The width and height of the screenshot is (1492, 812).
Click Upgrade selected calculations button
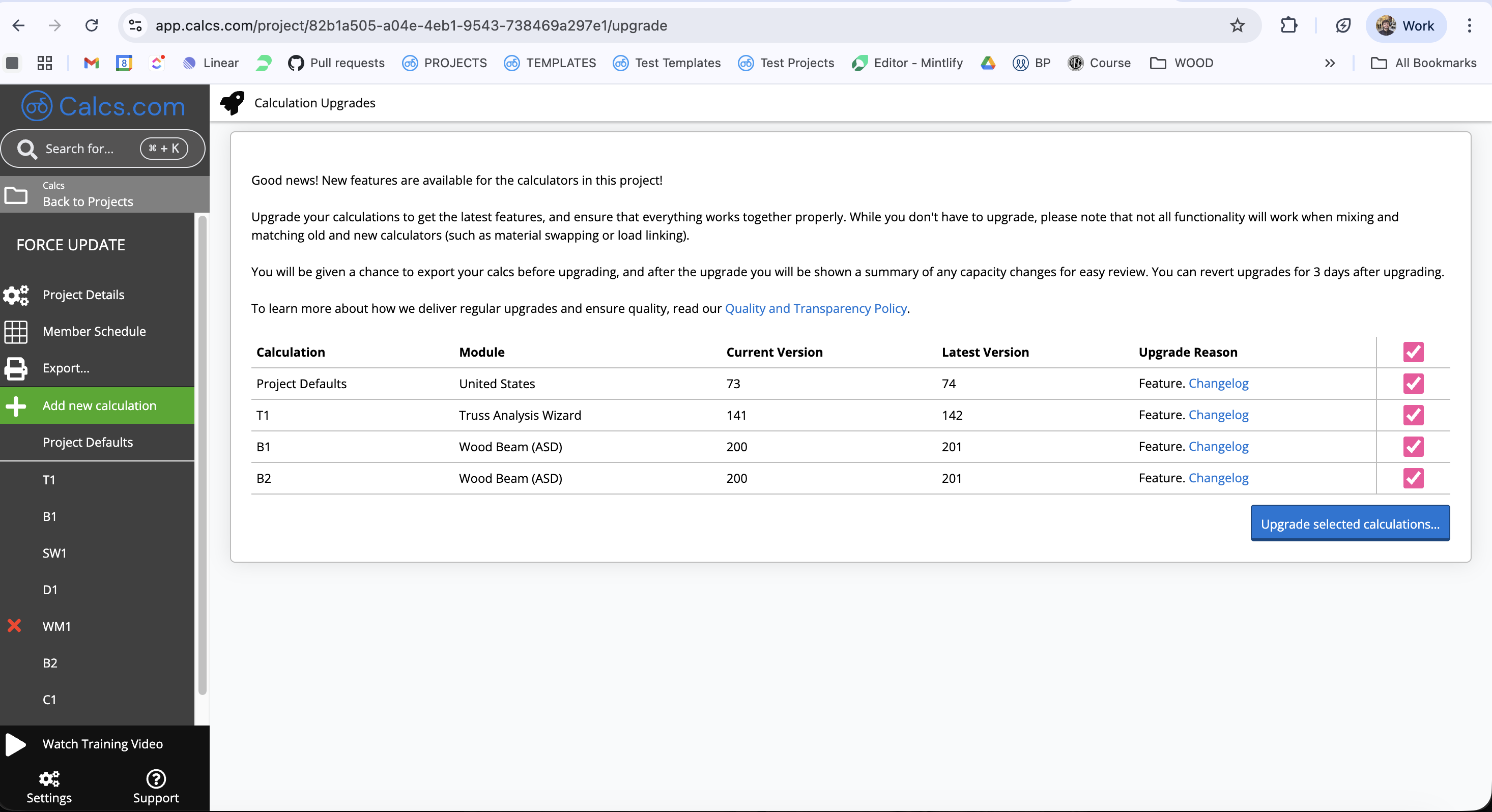(x=1350, y=524)
